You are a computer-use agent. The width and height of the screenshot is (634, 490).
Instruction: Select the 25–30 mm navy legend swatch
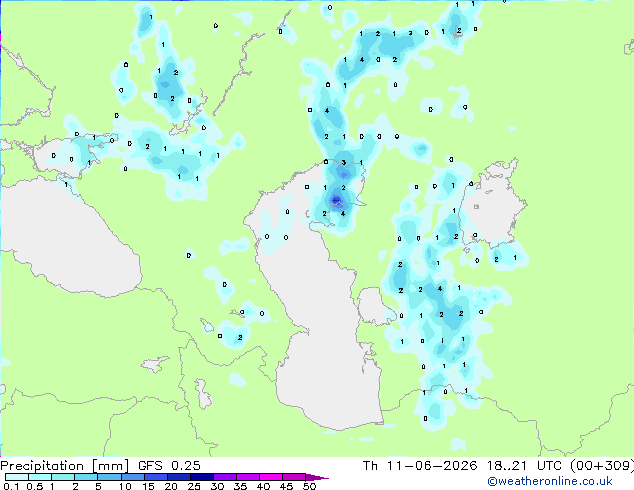pyautogui.click(x=201, y=477)
